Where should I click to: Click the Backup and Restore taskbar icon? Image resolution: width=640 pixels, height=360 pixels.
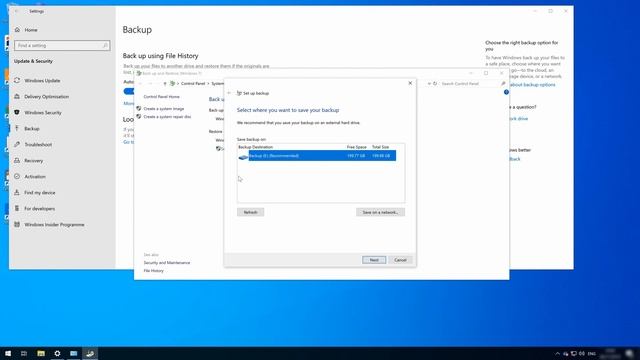pyautogui.click(x=90, y=353)
